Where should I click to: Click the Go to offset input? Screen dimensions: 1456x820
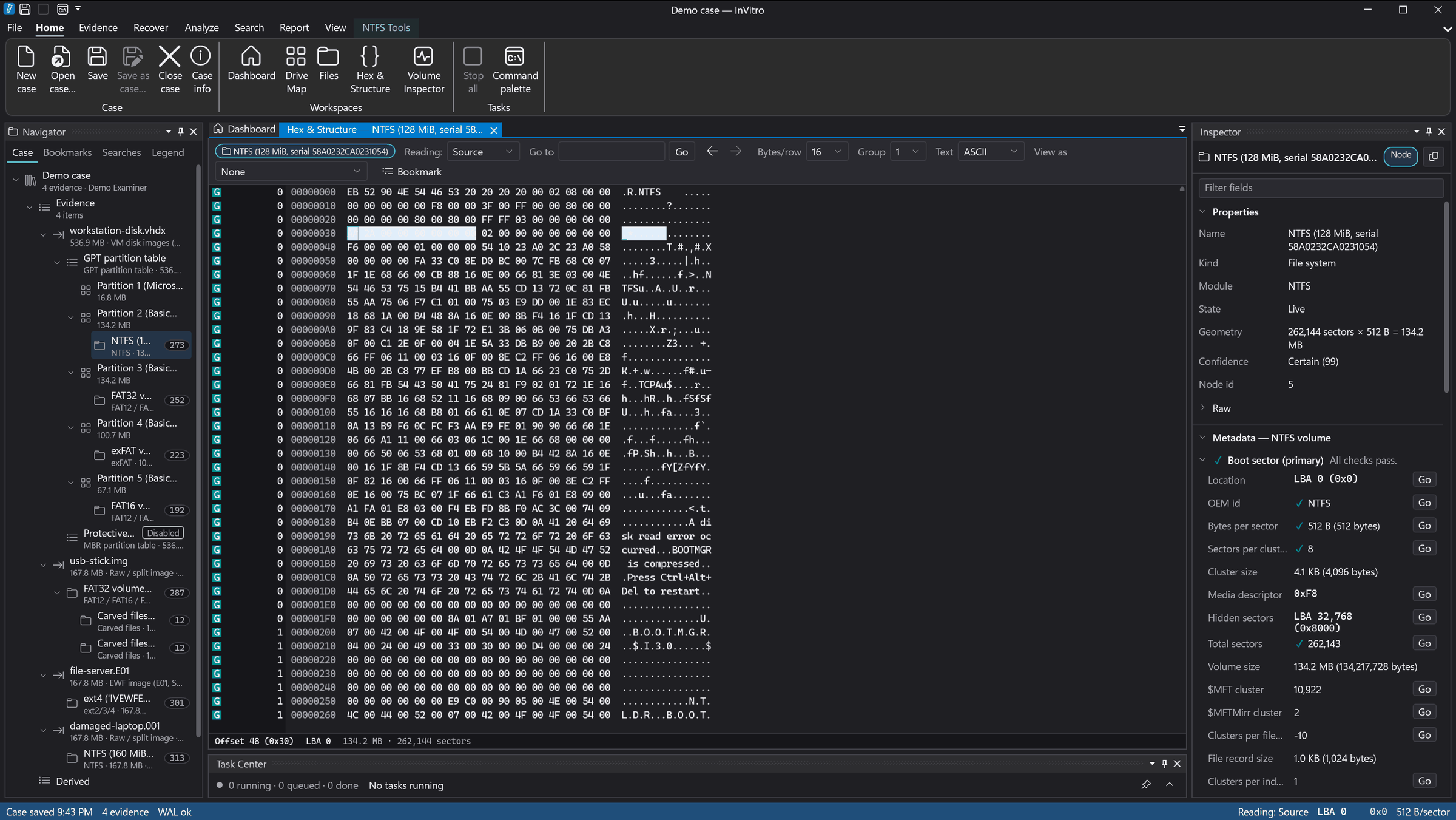click(x=612, y=152)
